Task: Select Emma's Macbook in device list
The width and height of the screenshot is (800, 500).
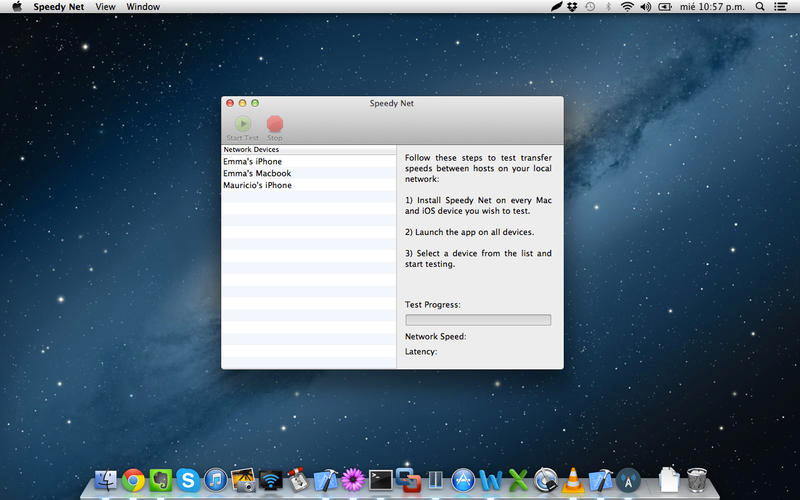Action: [309, 173]
